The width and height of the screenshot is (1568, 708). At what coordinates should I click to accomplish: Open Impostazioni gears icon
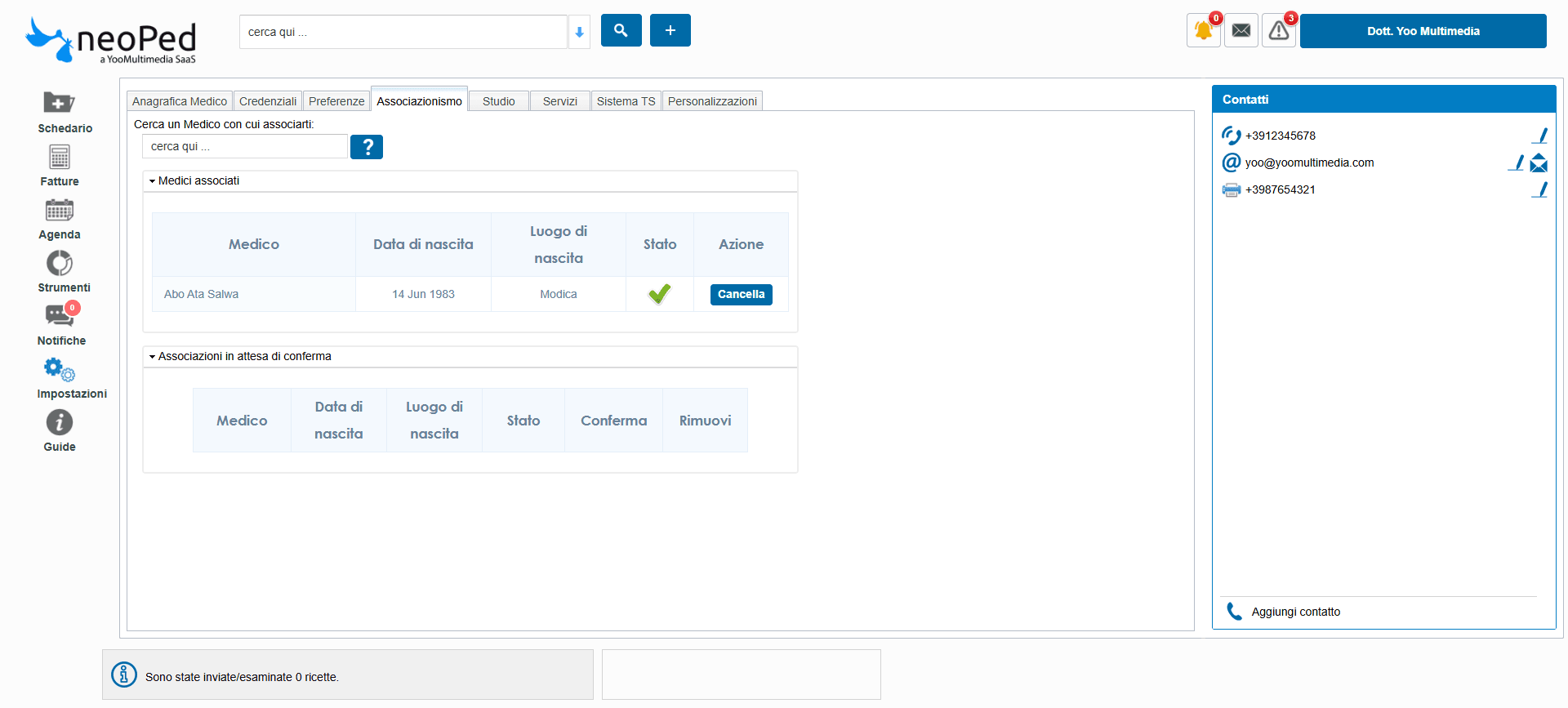point(60,369)
